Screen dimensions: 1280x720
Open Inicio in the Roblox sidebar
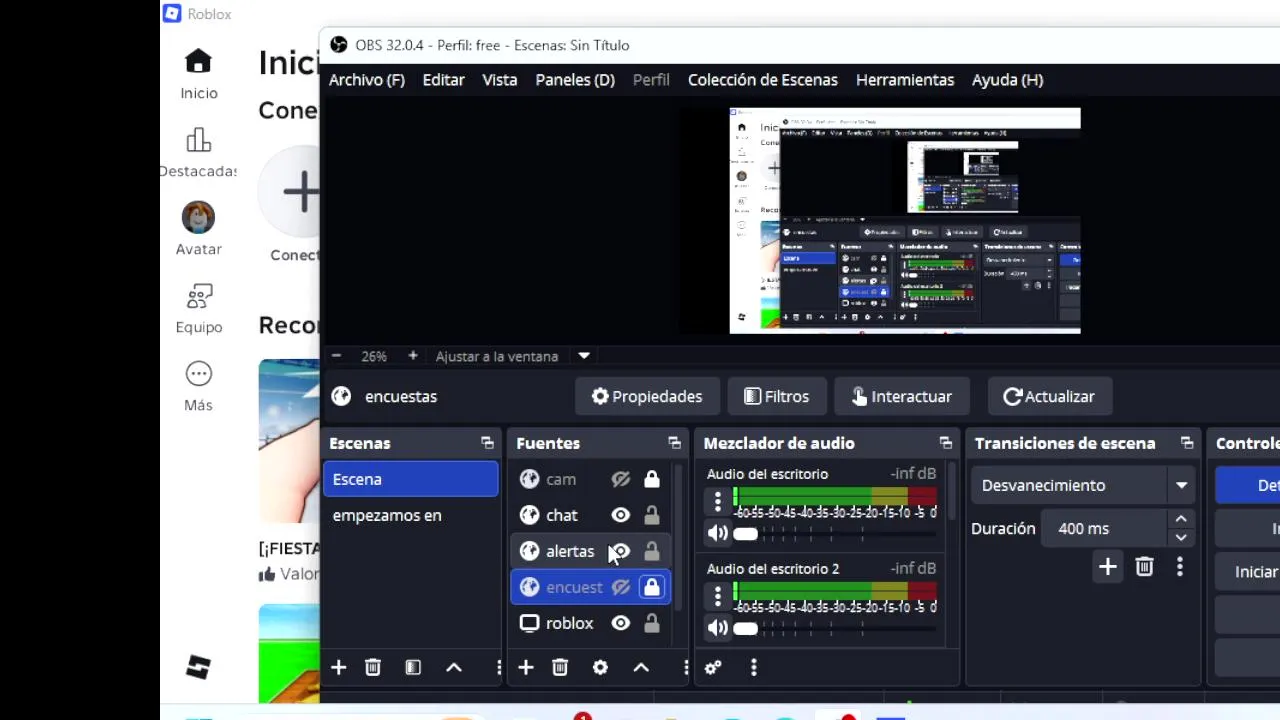[x=198, y=75]
